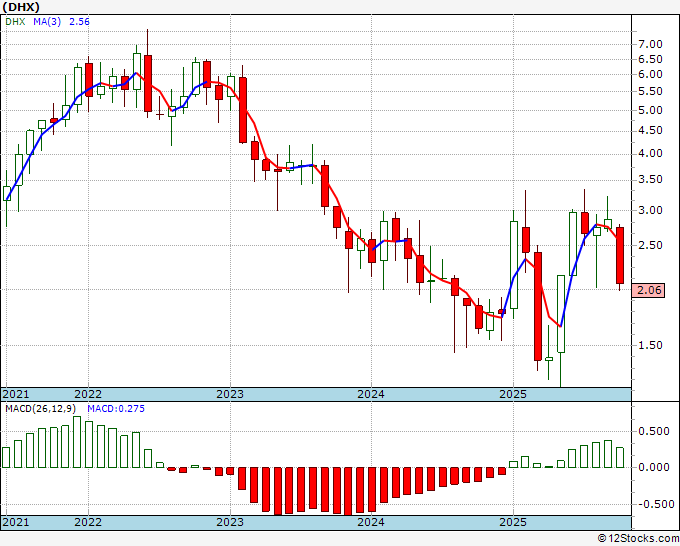Click 2022 on the MACD timeline

pyautogui.click(x=88, y=522)
